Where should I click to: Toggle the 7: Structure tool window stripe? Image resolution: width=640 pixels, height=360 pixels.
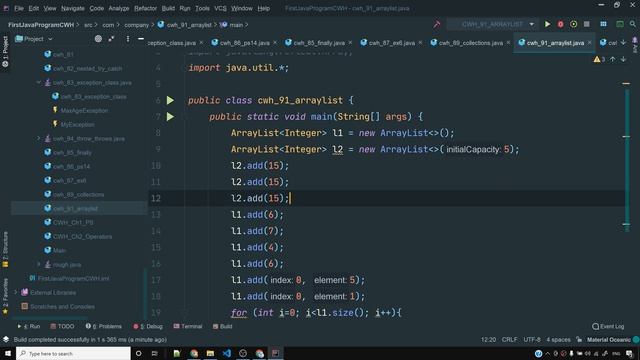pos(5,249)
